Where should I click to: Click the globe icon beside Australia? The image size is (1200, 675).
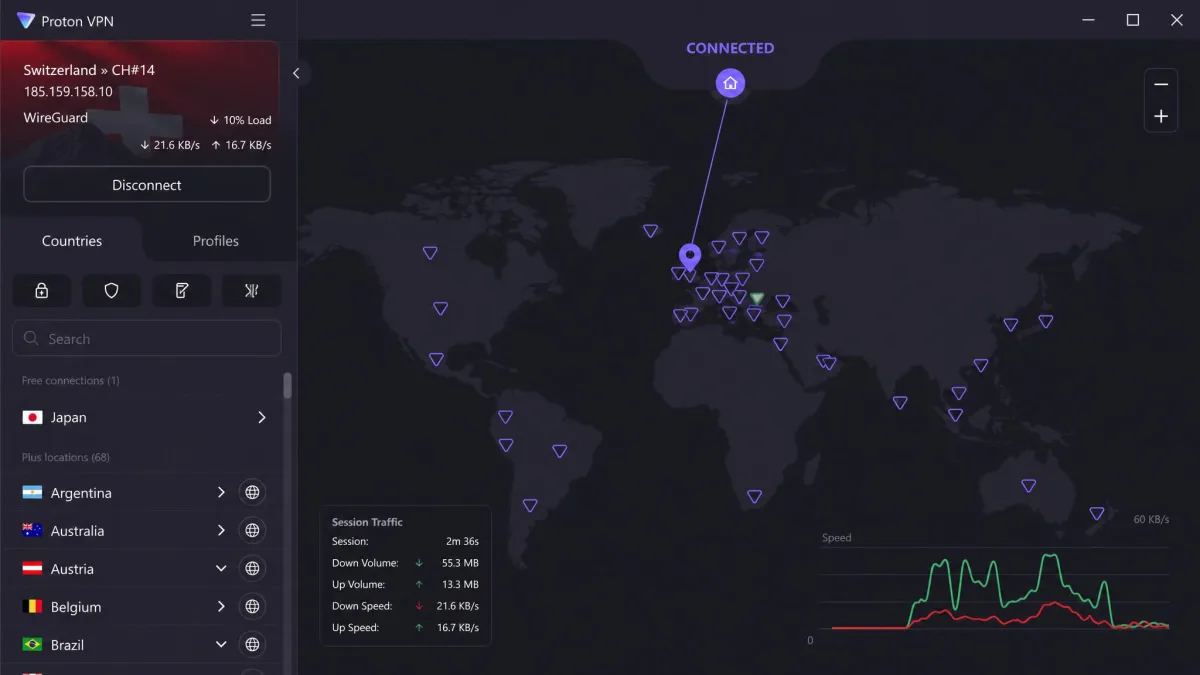click(x=252, y=531)
